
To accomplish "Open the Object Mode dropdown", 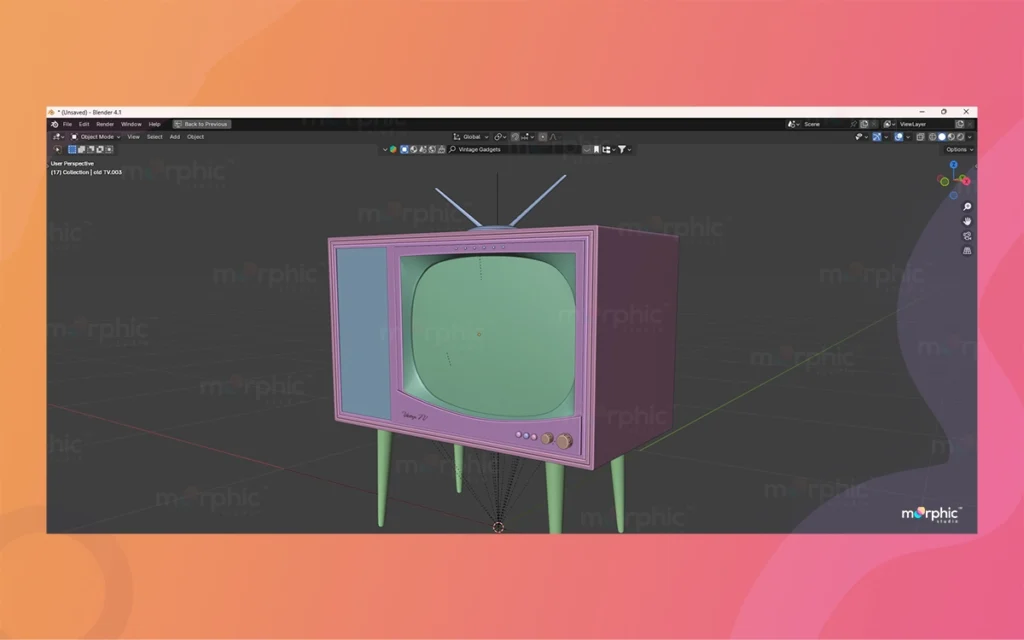I will 95,137.
